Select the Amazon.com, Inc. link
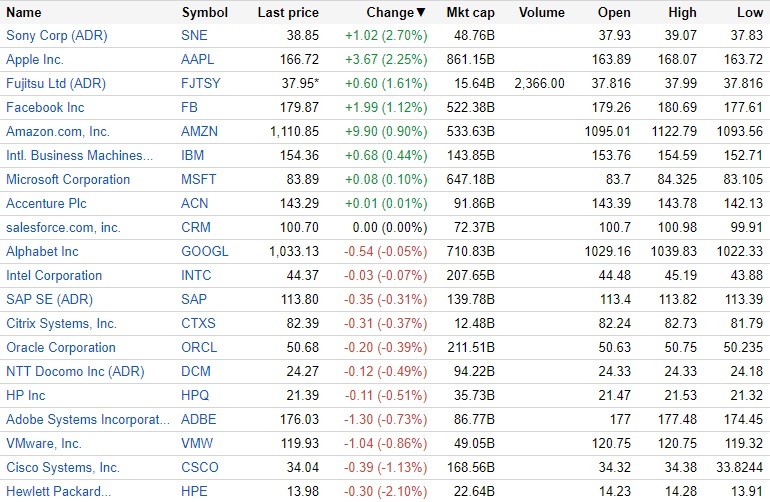This screenshot has width=770, height=502. click(x=58, y=131)
